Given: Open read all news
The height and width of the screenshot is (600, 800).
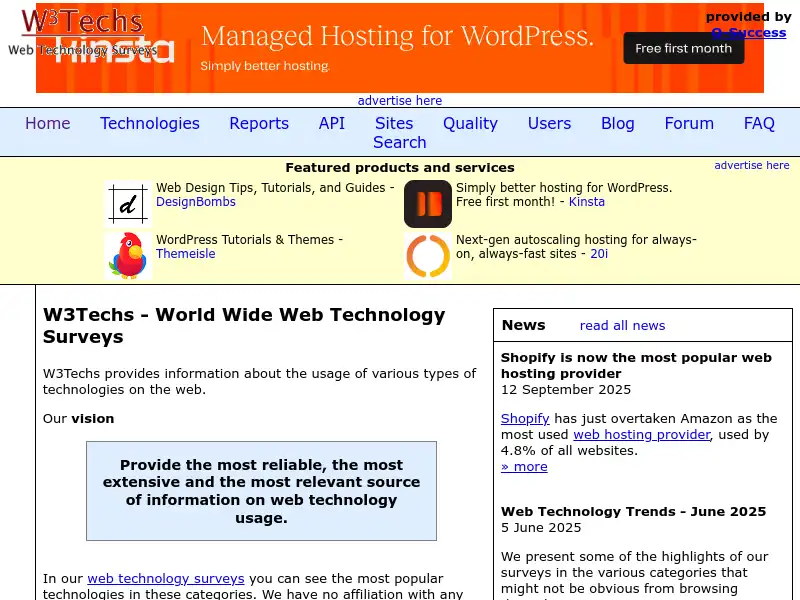Looking at the screenshot, I should coord(622,325).
